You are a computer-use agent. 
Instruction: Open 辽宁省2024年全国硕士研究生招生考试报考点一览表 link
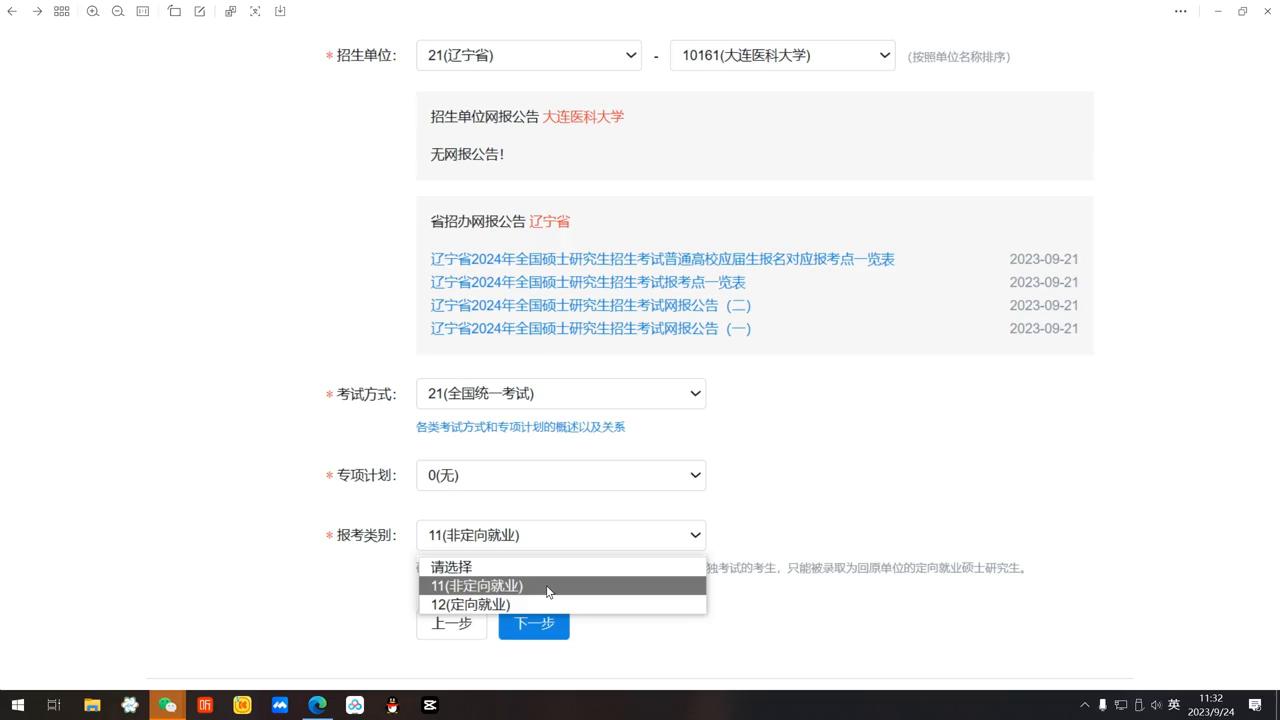[x=587, y=282]
